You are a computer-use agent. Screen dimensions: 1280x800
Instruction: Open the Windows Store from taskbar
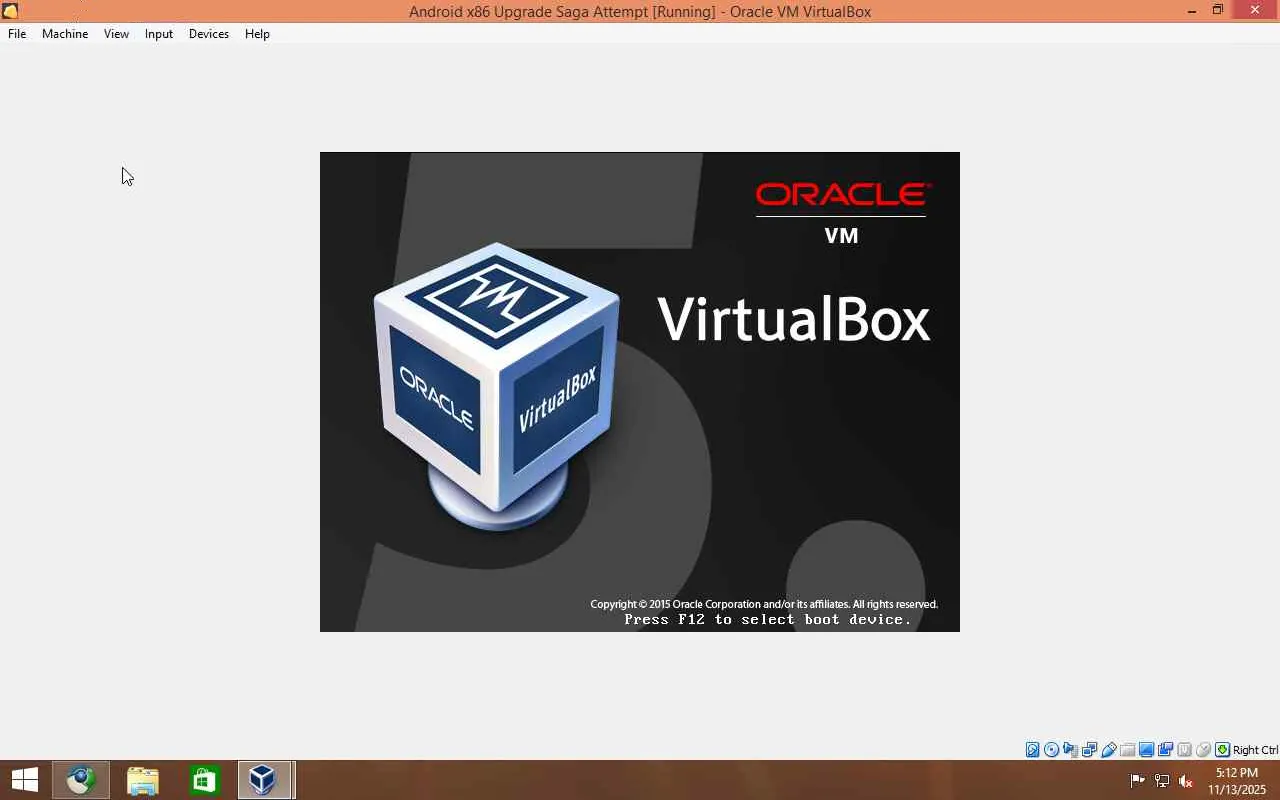pyautogui.click(x=204, y=780)
